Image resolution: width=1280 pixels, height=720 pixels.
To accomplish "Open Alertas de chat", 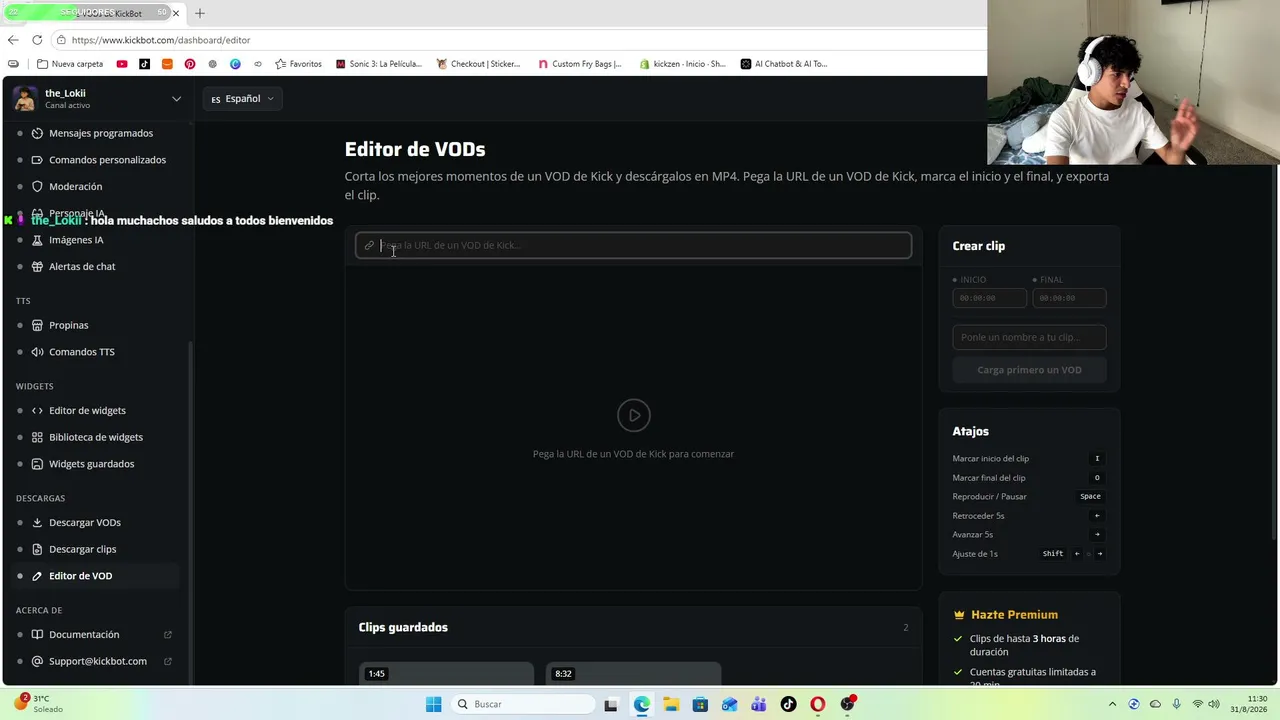I will (82, 266).
